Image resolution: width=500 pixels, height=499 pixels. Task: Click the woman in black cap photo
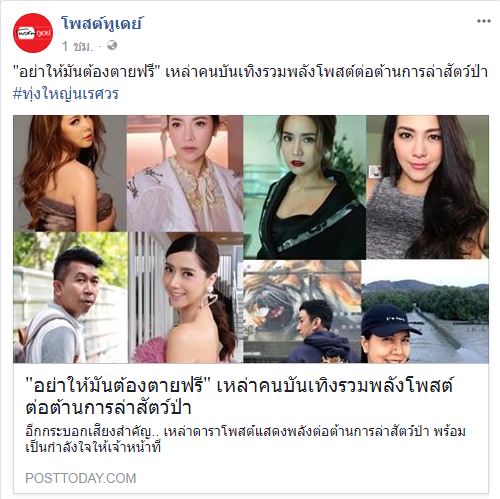pyautogui.click(x=425, y=311)
